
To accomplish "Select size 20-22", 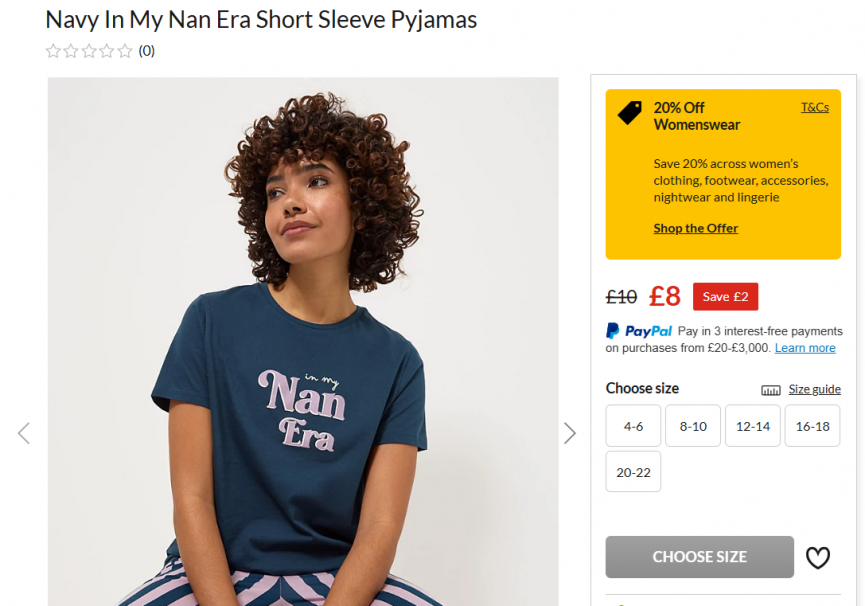I will click(x=633, y=472).
